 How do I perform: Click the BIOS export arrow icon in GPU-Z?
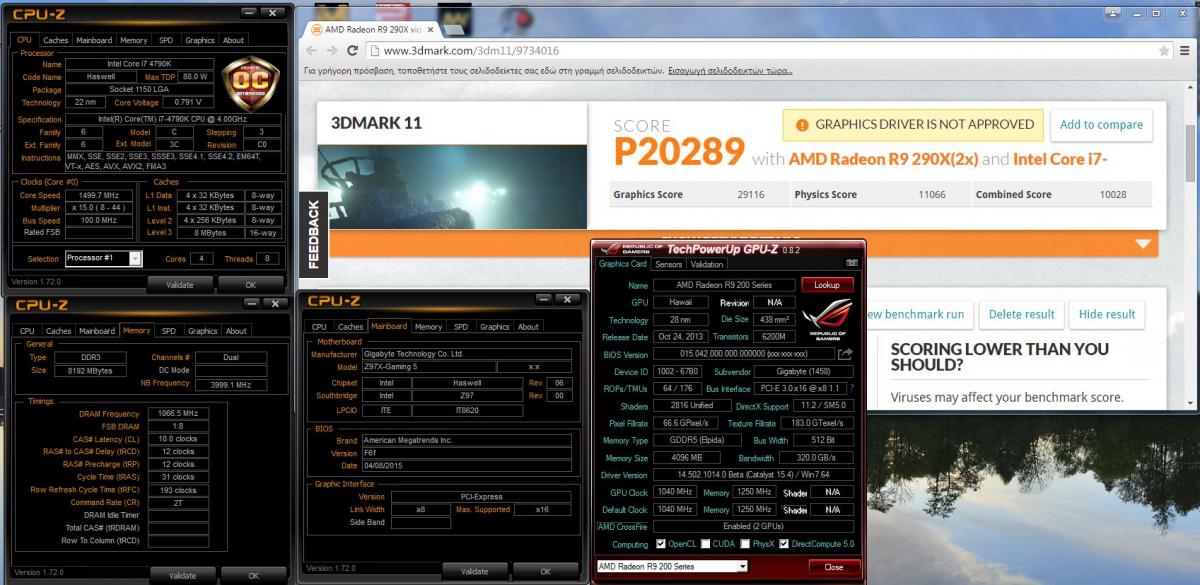[x=845, y=354]
